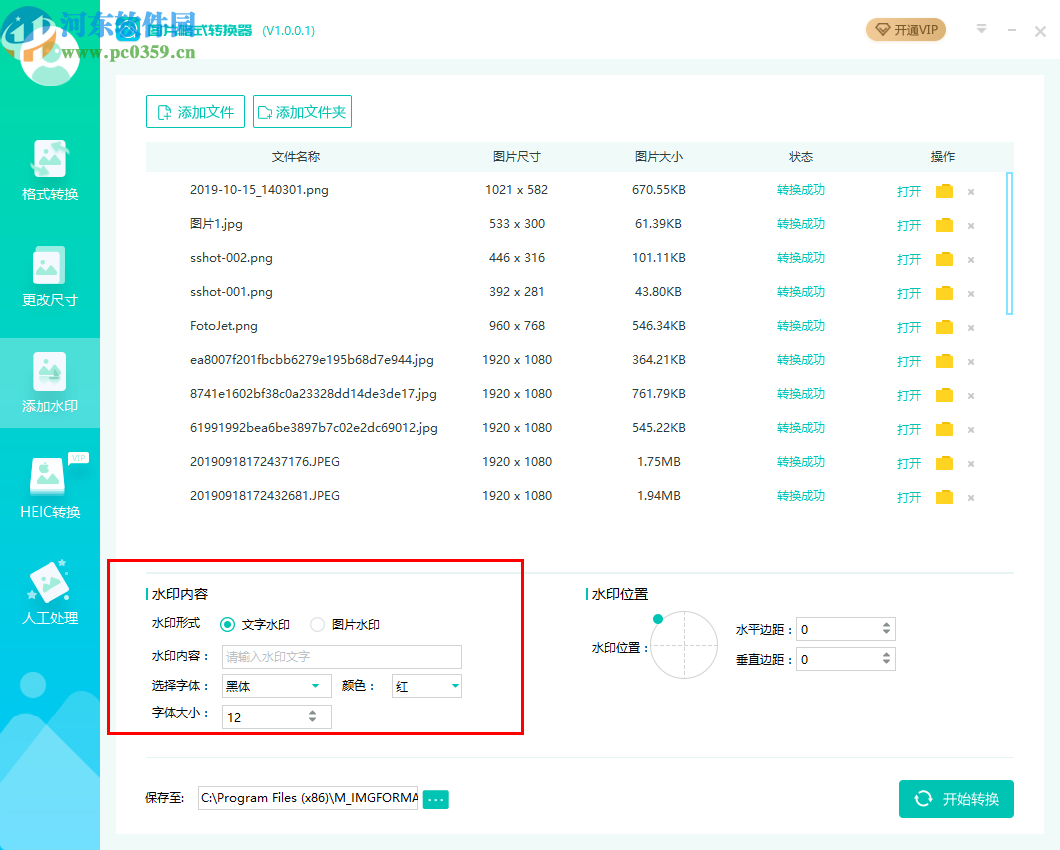
Task: Increase 水平边距 with up stepper
Action: click(x=888, y=623)
